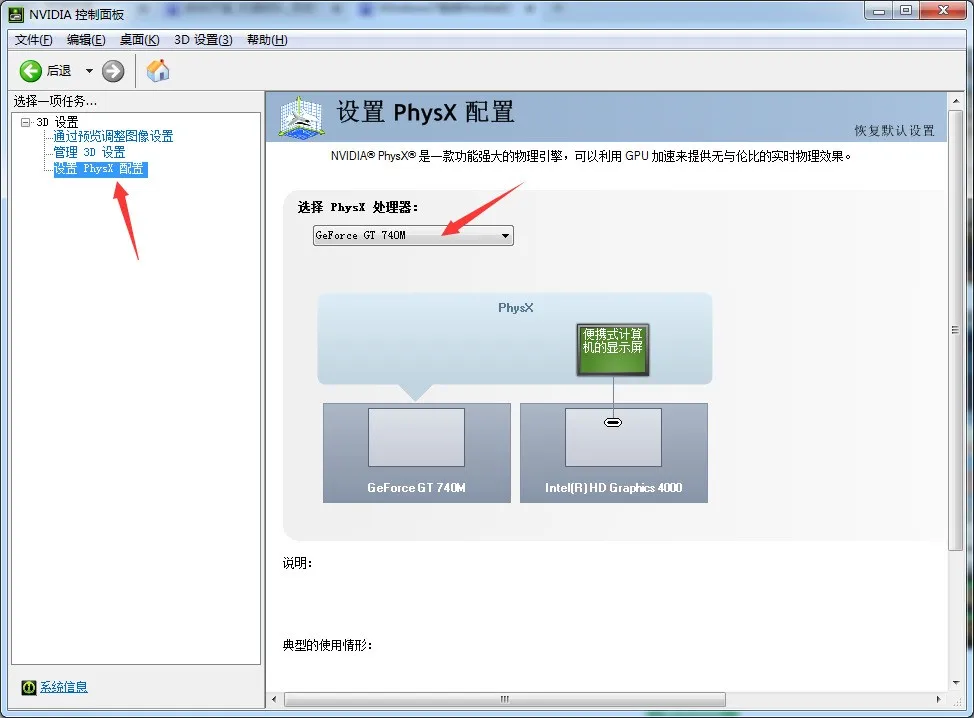Click the right side vertical scrollbar
Viewport: 974px width, 718px height.
click(955, 330)
